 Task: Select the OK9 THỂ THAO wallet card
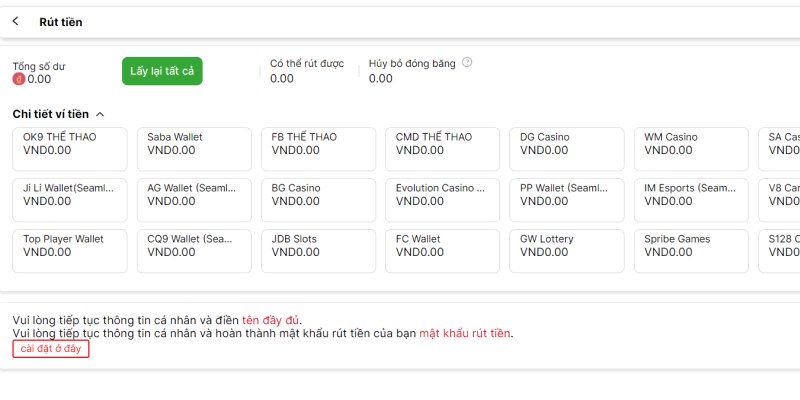pyautogui.click(x=69, y=148)
